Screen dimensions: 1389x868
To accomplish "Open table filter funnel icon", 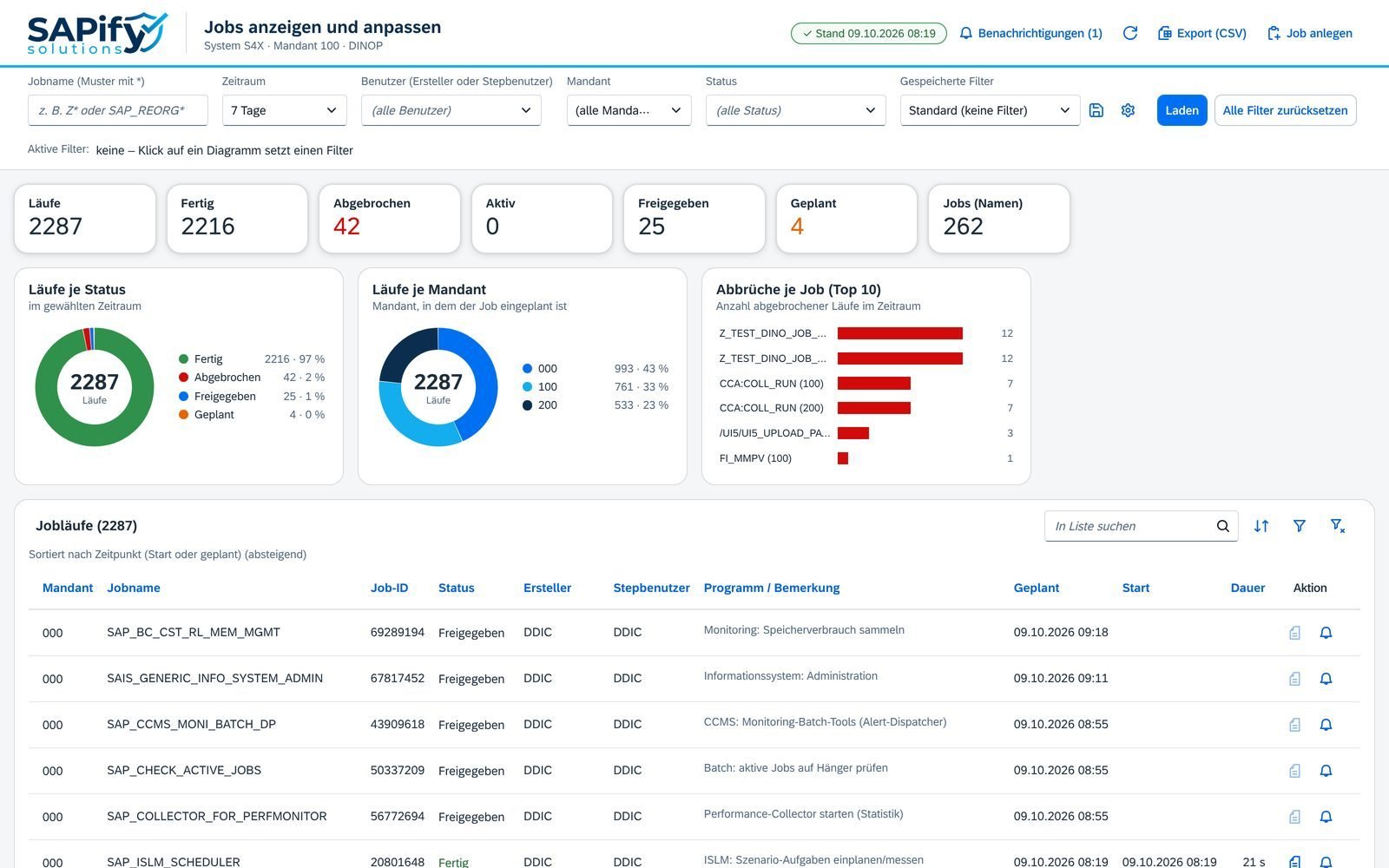I will pos(1300,526).
